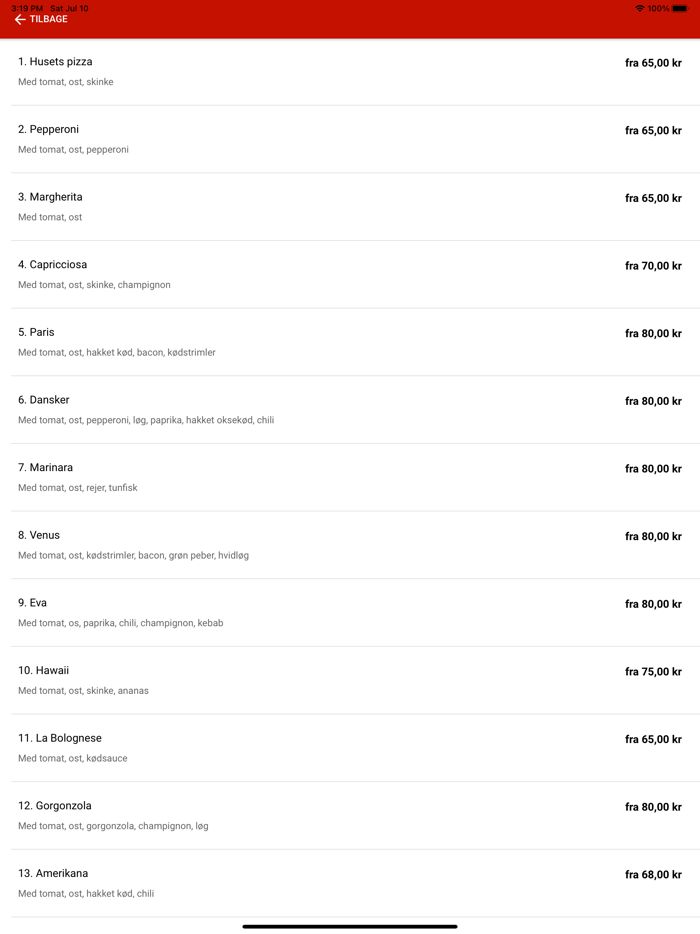Tap the home indicator bar

click(x=350, y=926)
